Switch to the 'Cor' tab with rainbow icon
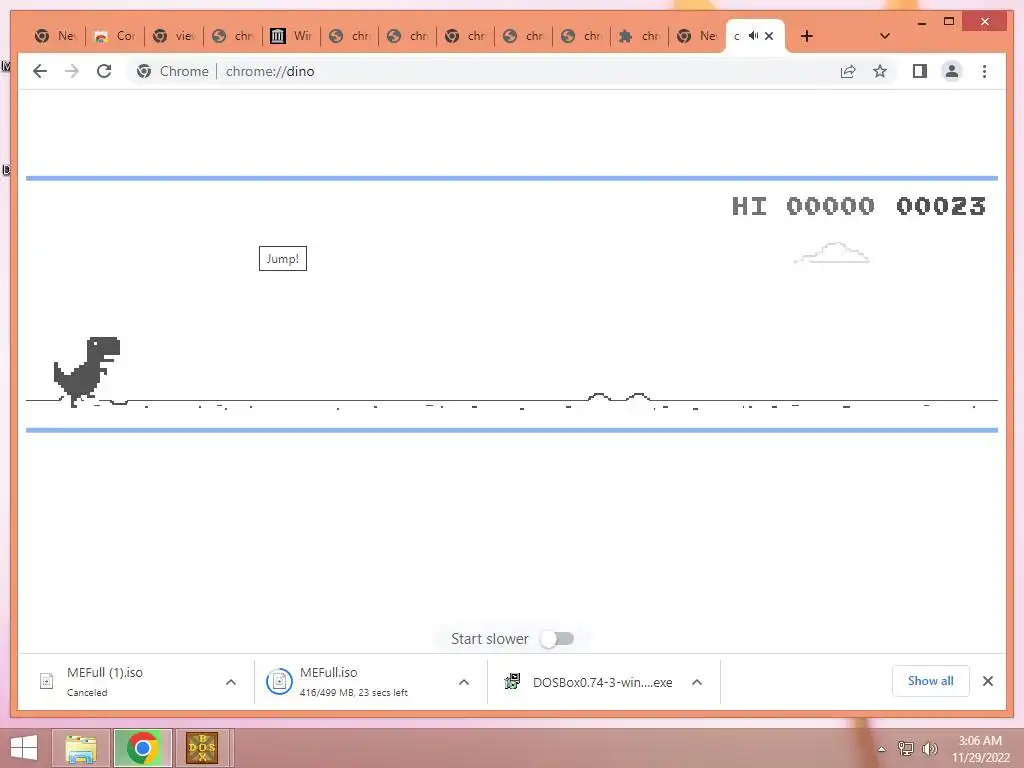Screen dimensions: 1024x768 coord(115,36)
